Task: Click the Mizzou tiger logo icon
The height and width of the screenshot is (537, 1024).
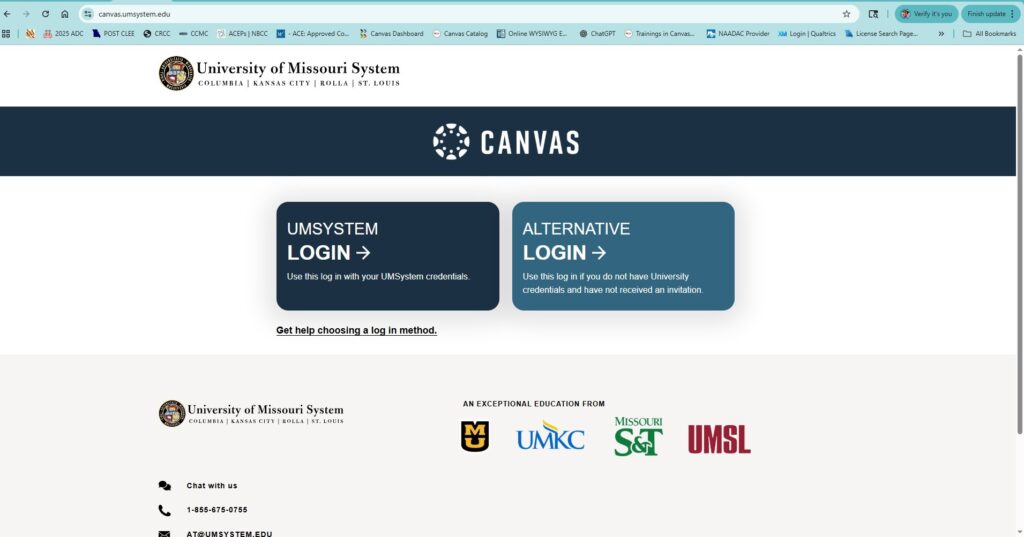Action: pyautogui.click(x=475, y=437)
